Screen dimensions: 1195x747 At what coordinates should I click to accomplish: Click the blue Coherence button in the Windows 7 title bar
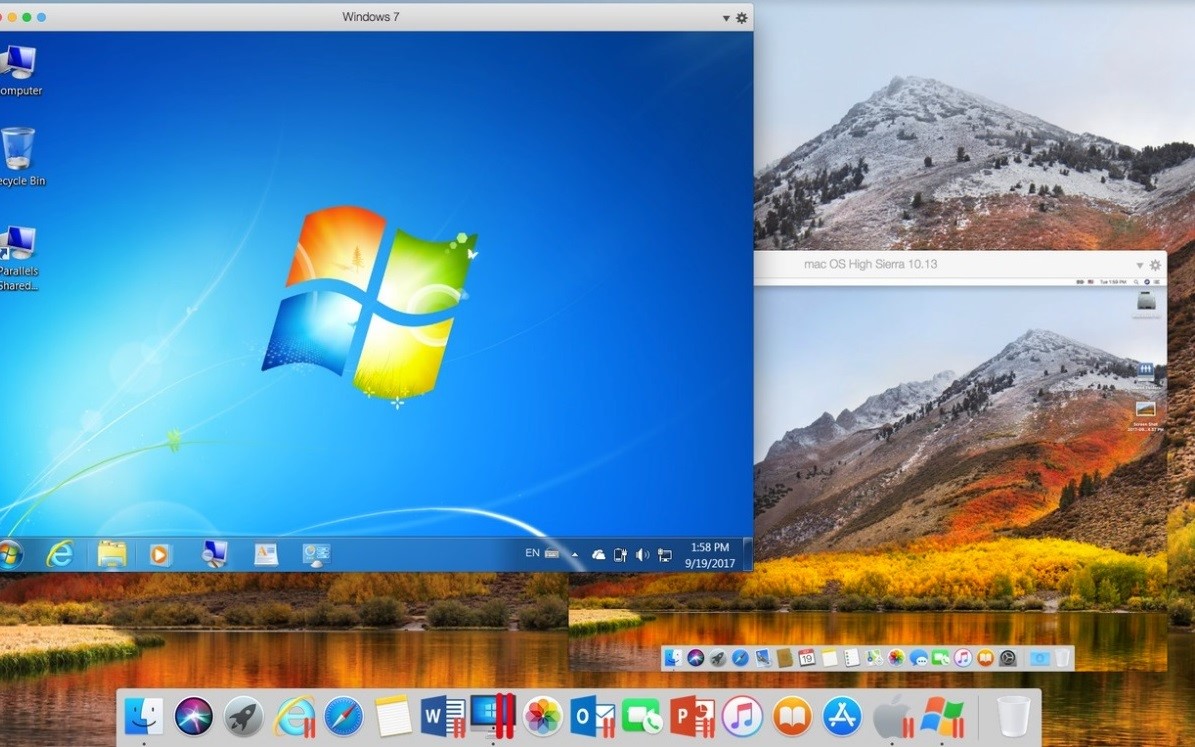click(41, 17)
